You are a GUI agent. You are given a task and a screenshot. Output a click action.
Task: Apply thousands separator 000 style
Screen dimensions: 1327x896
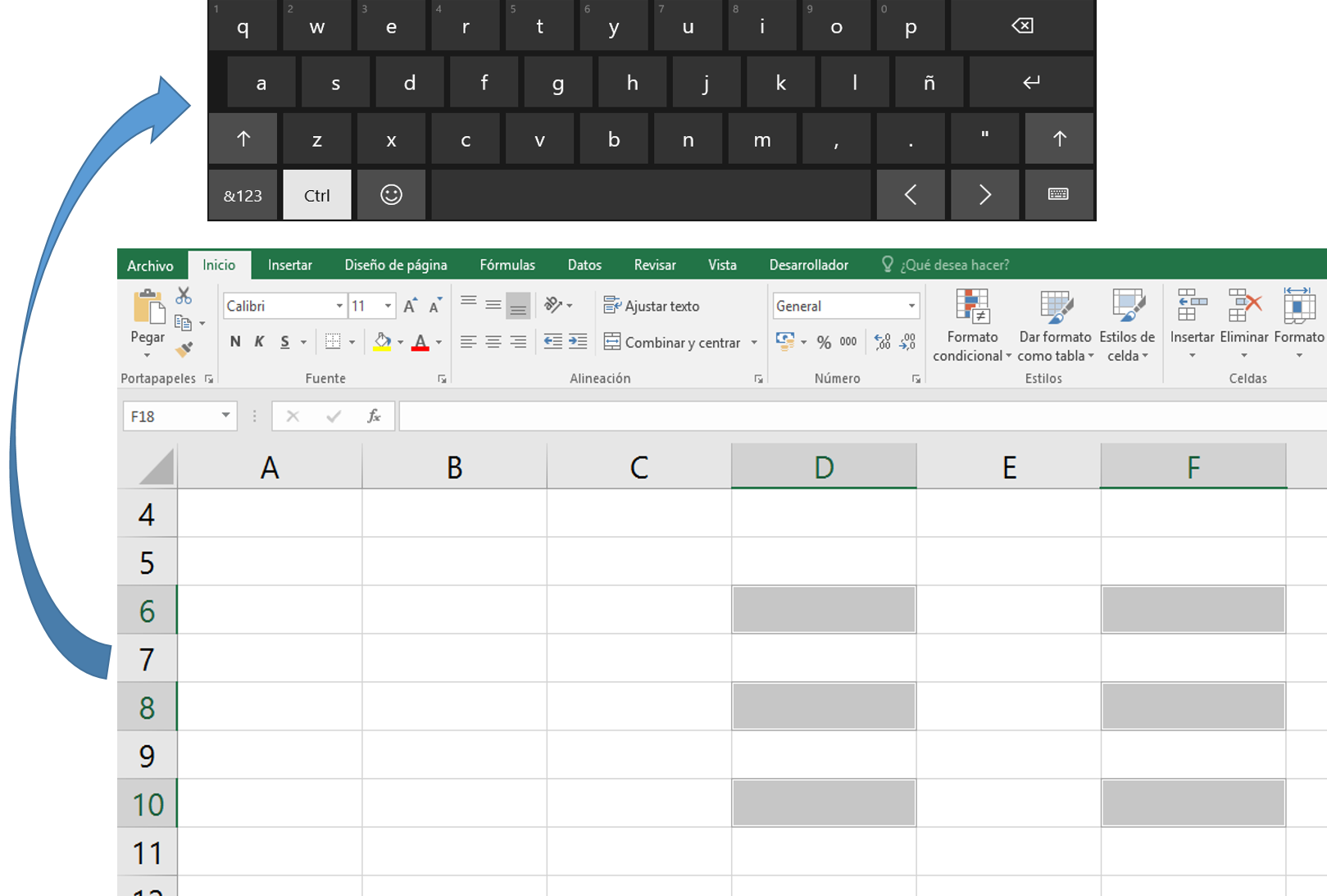848,342
